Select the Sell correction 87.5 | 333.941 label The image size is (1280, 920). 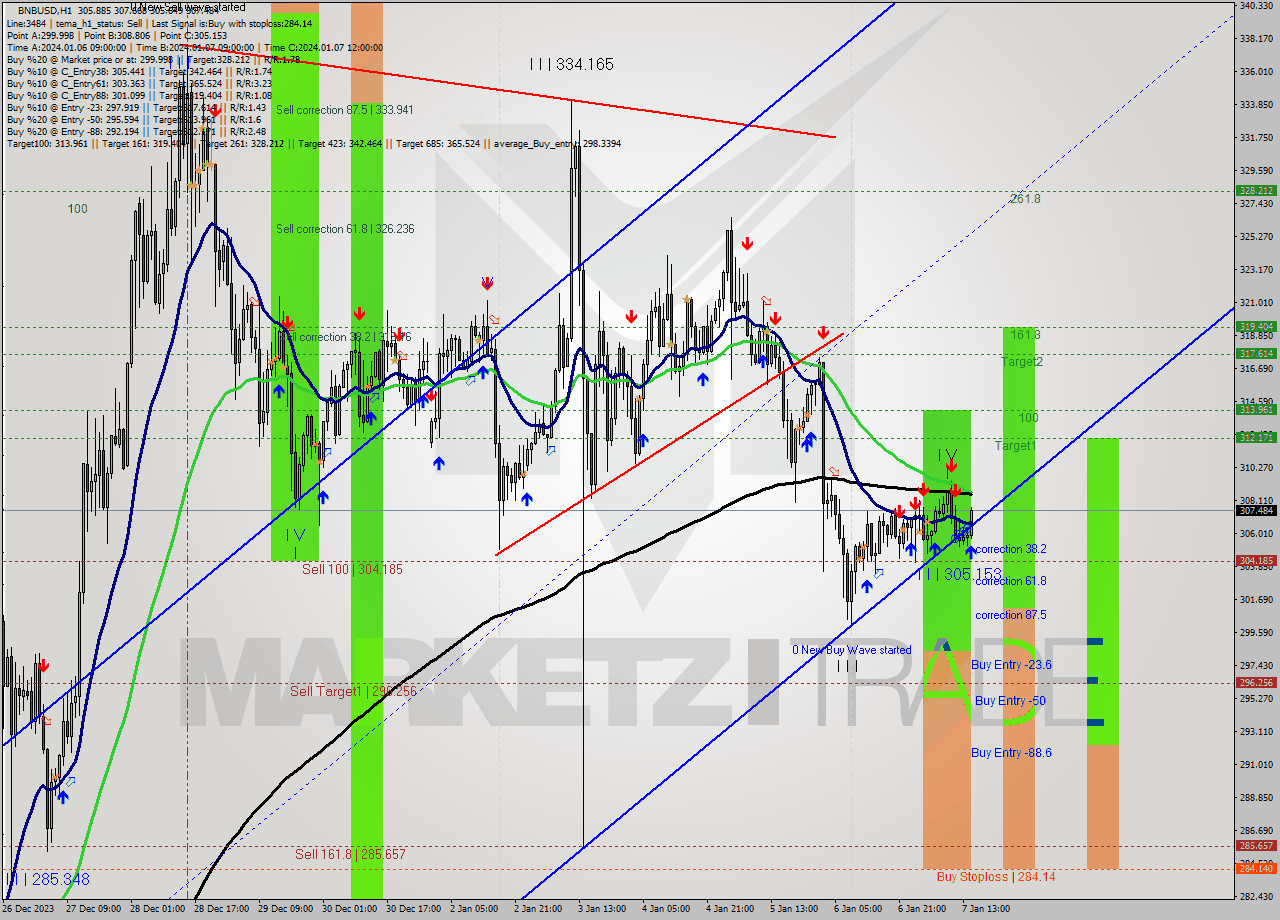click(344, 110)
